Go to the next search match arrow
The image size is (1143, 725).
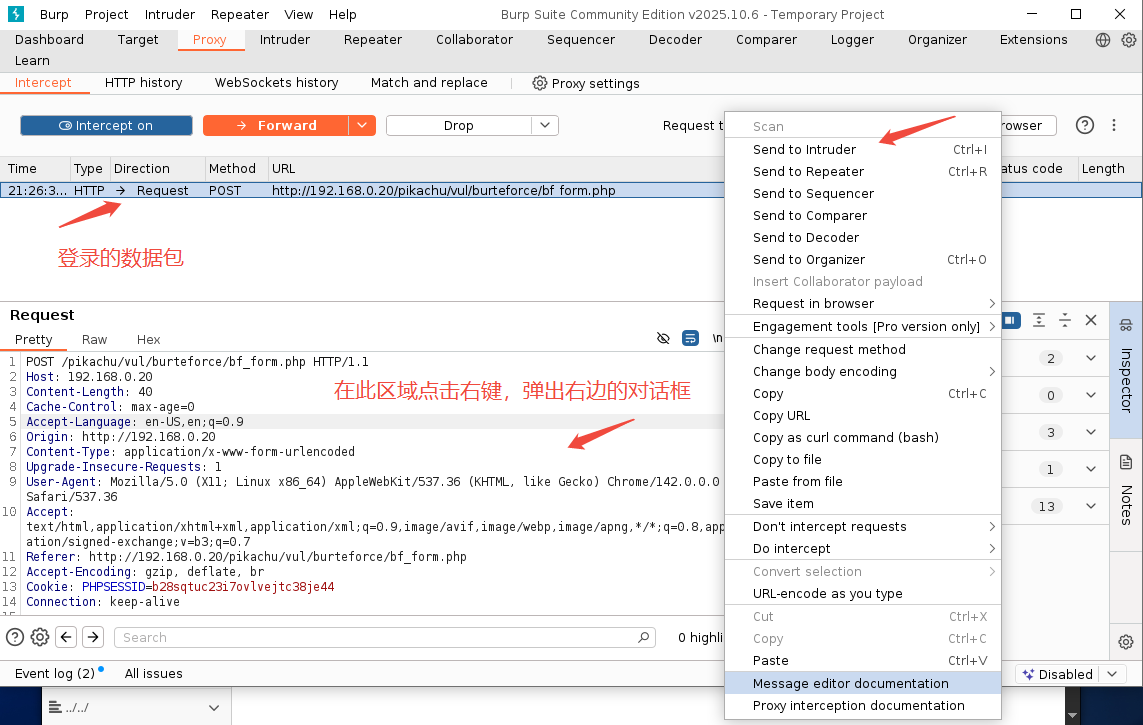point(93,638)
